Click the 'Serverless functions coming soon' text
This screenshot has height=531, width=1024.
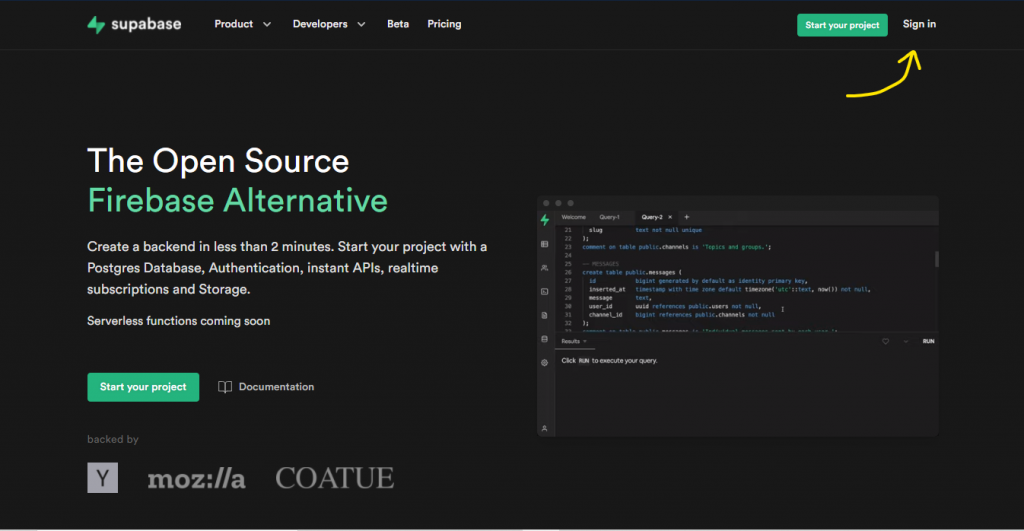coord(178,321)
